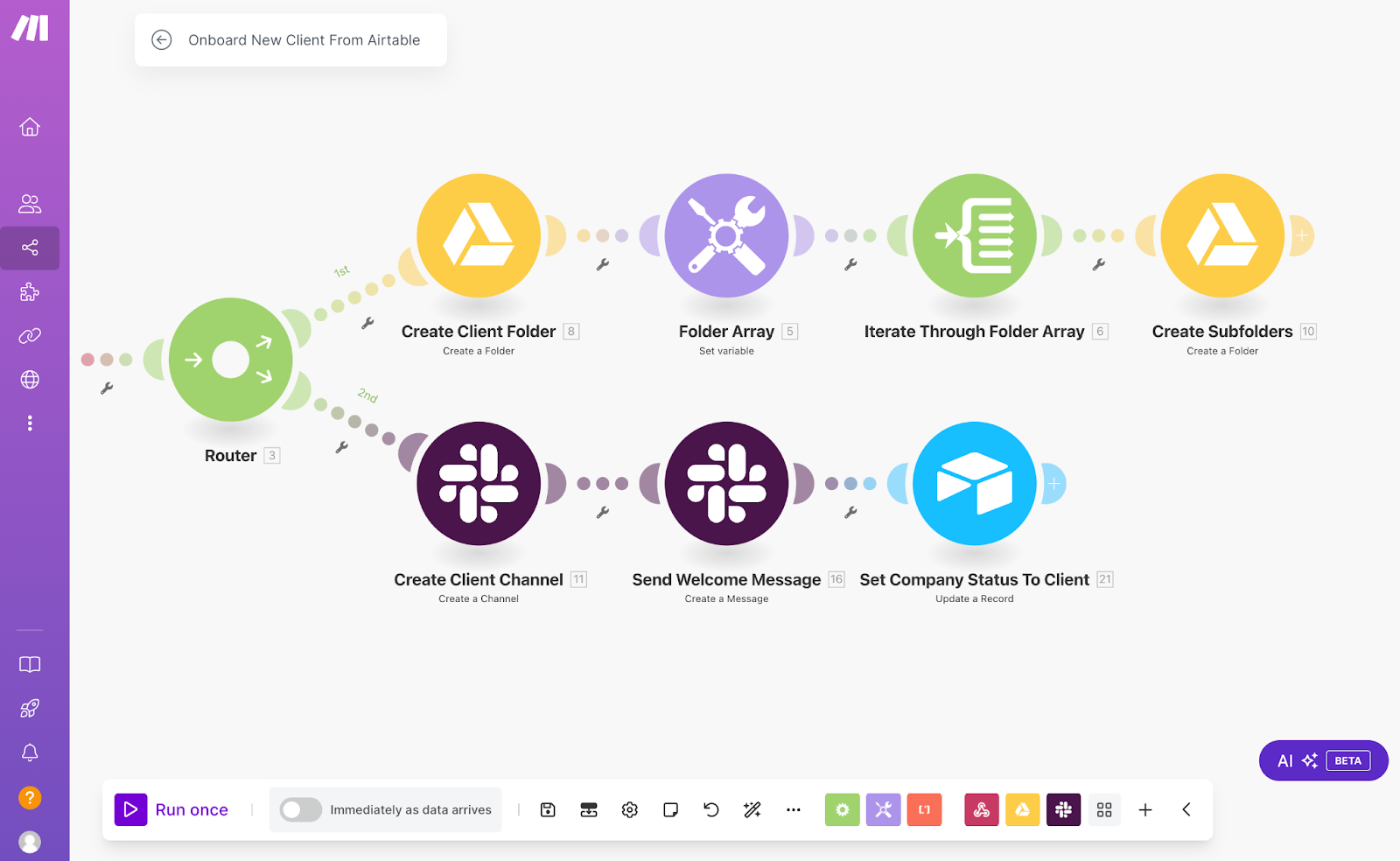This screenshot has width=1400, height=861.
Task: Click the filter wrench on the 1st route
Action: point(367,324)
